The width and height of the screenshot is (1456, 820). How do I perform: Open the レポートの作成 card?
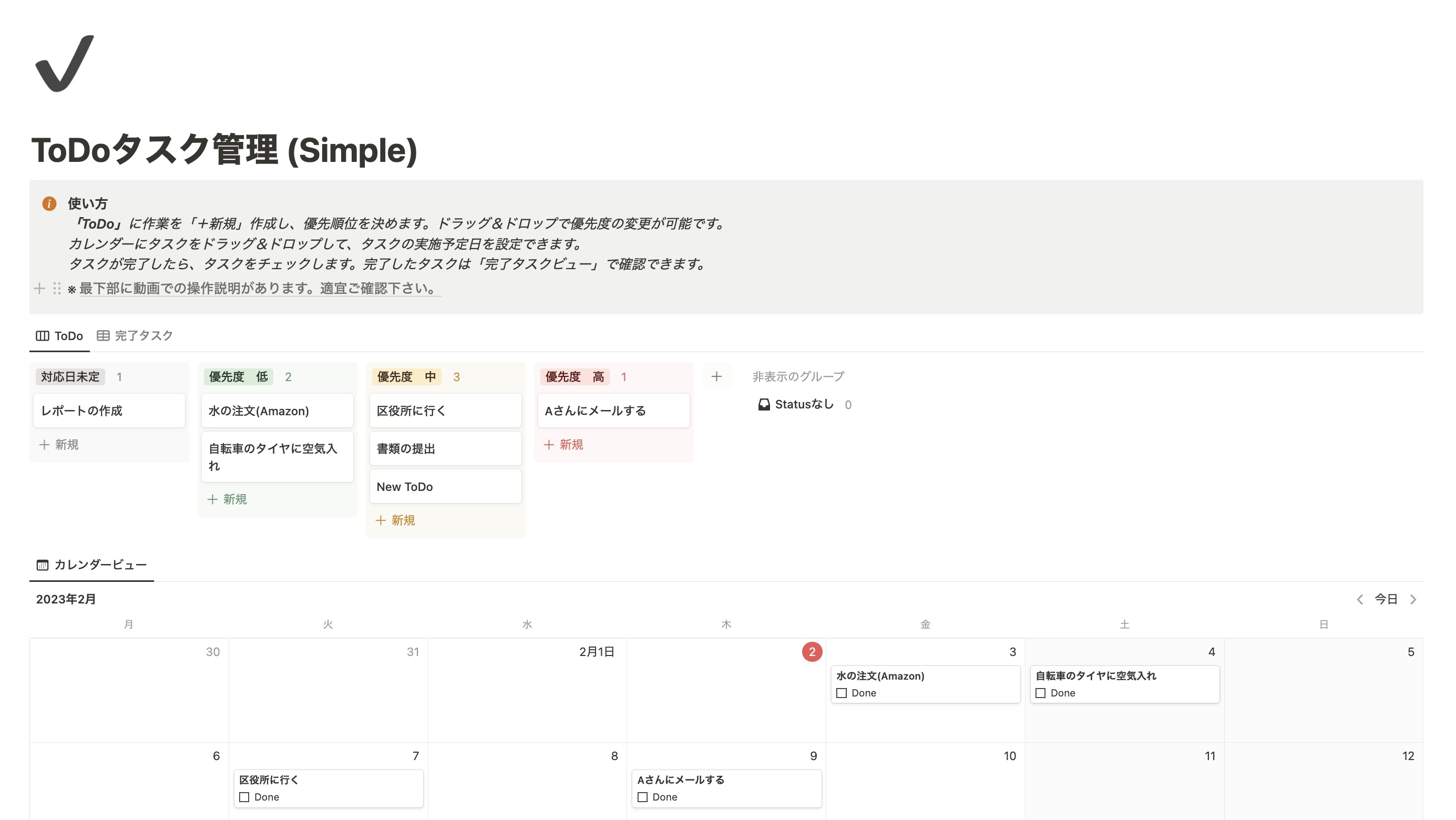pos(109,411)
